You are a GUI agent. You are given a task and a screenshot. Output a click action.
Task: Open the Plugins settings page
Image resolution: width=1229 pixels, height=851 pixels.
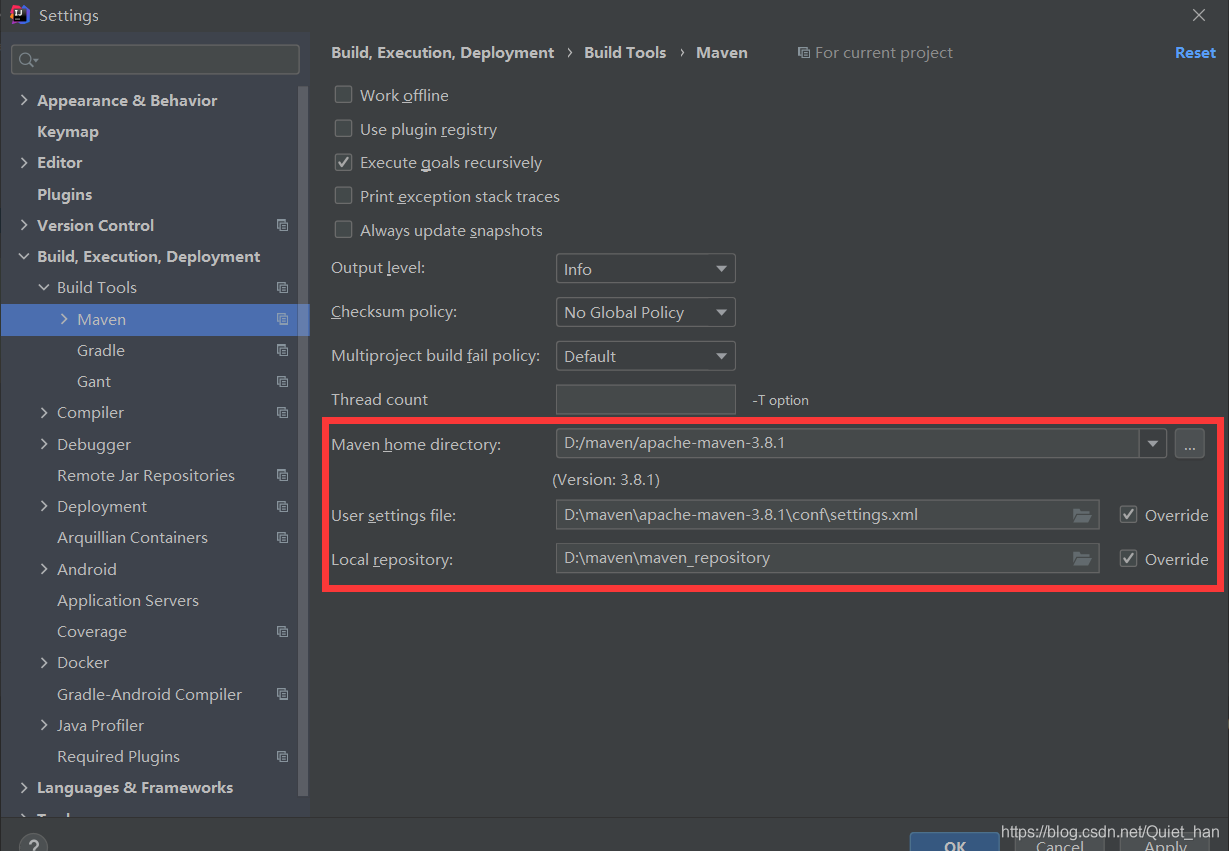(x=65, y=194)
